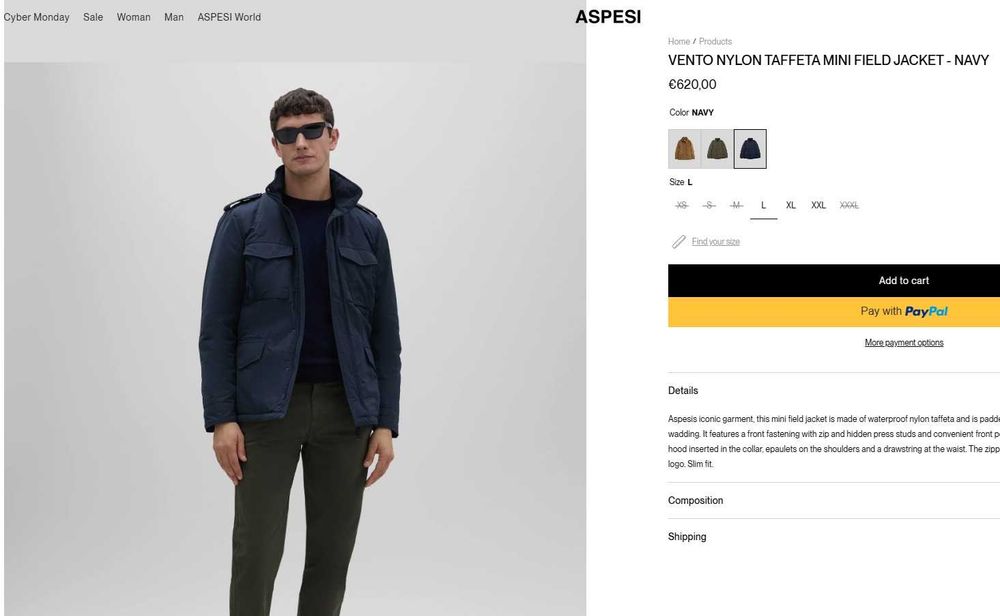The image size is (1000, 616).
Task: Expand the Shipping section
Action: [687, 537]
